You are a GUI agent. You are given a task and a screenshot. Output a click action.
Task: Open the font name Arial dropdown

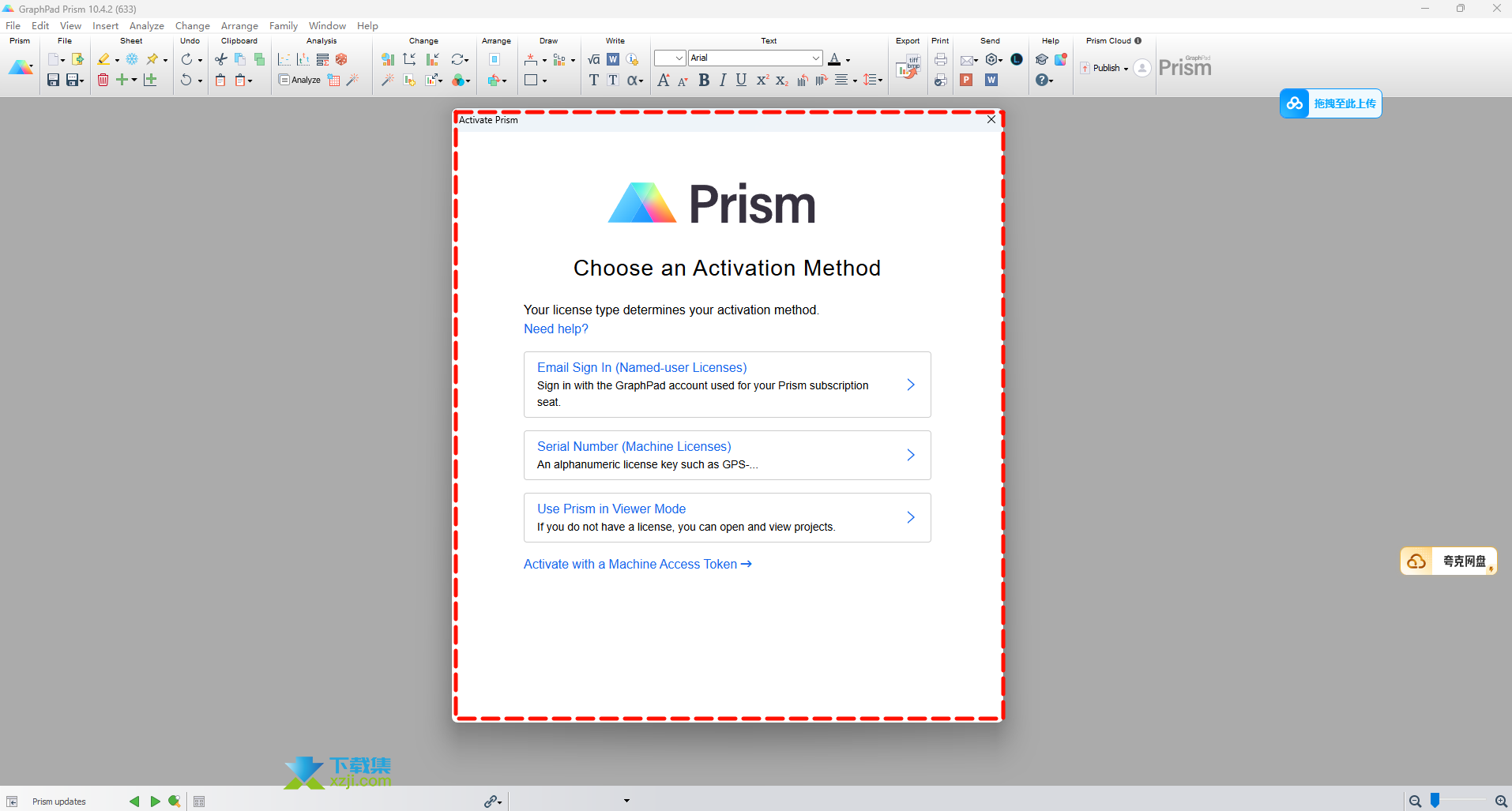(x=816, y=58)
